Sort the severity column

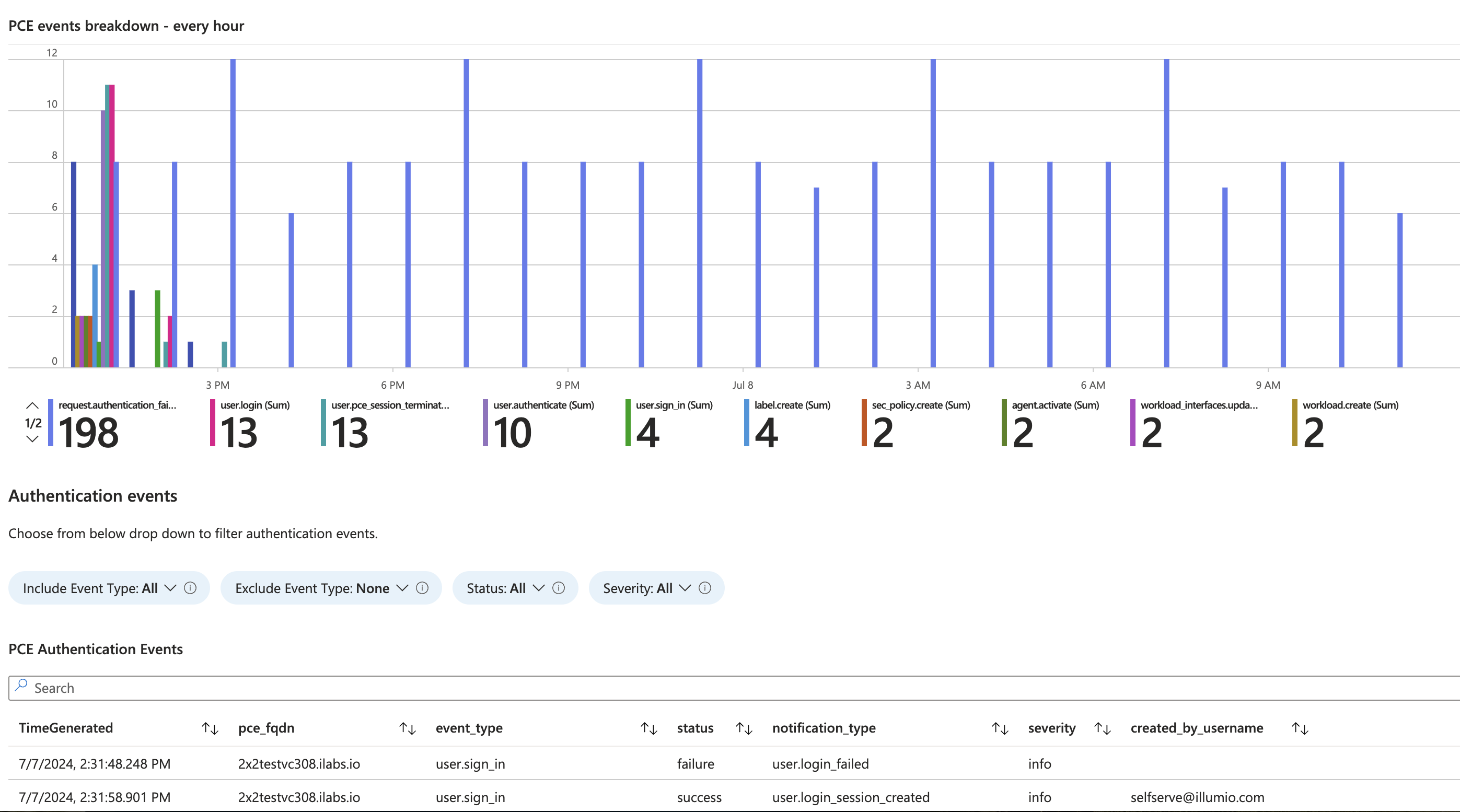point(1103,728)
